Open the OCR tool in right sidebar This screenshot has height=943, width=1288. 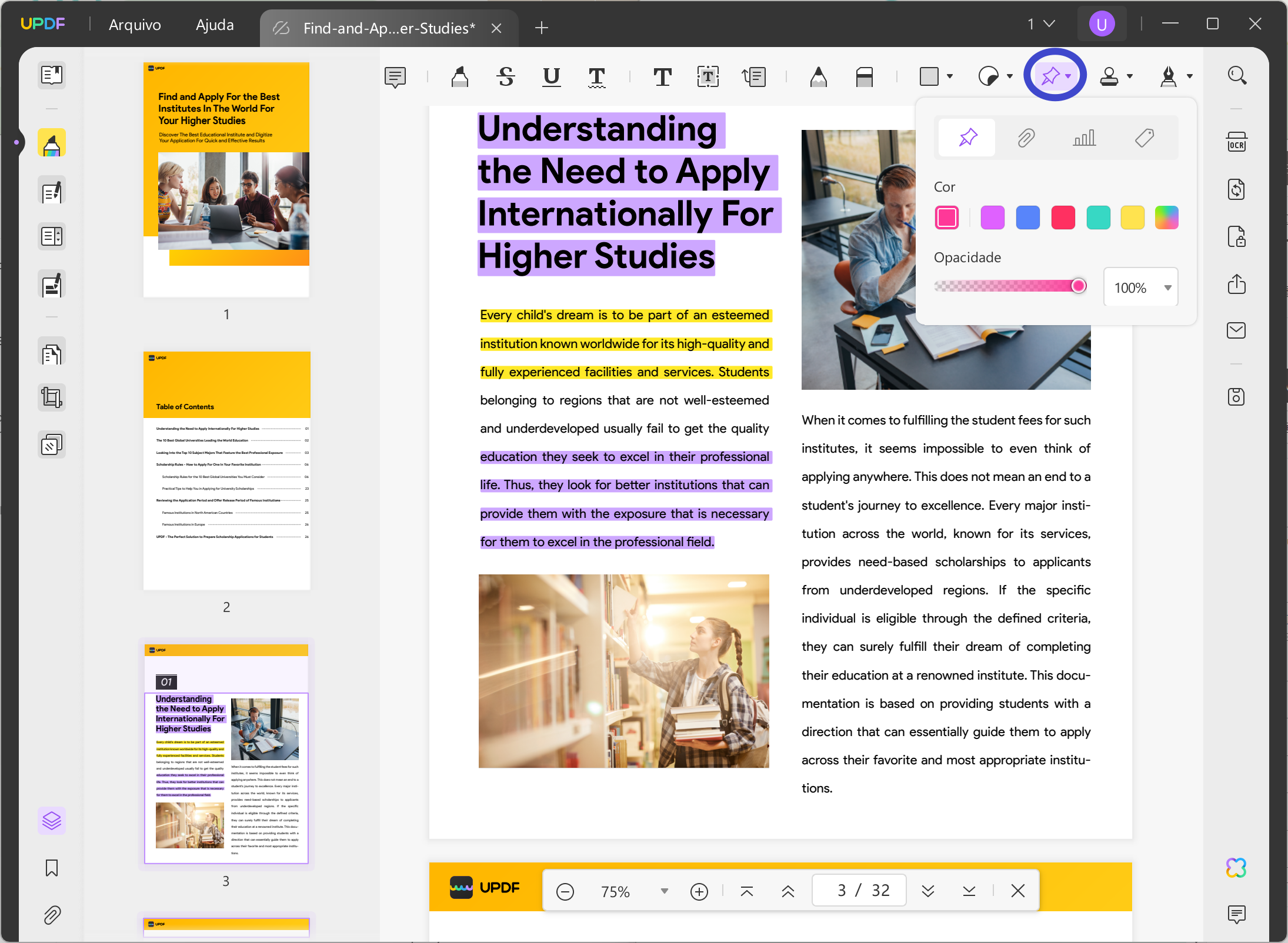click(x=1236, y=143)
